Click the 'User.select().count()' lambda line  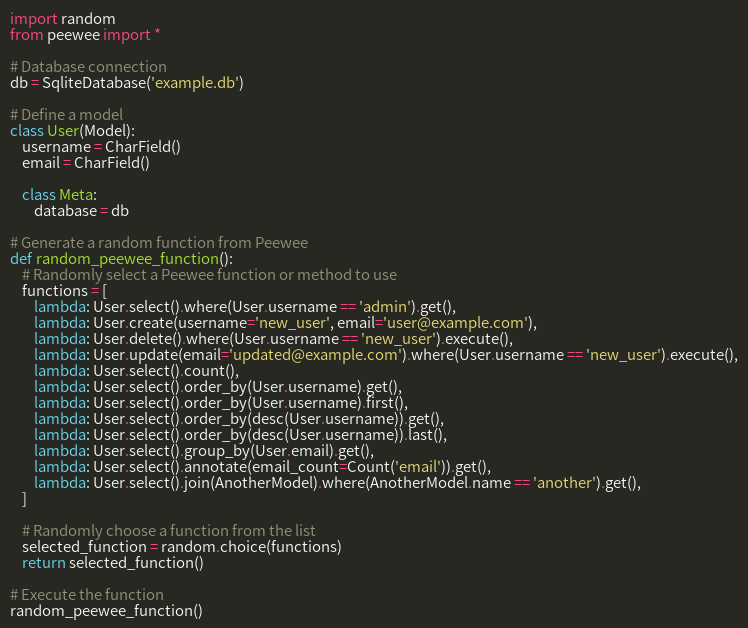point(136,371)
